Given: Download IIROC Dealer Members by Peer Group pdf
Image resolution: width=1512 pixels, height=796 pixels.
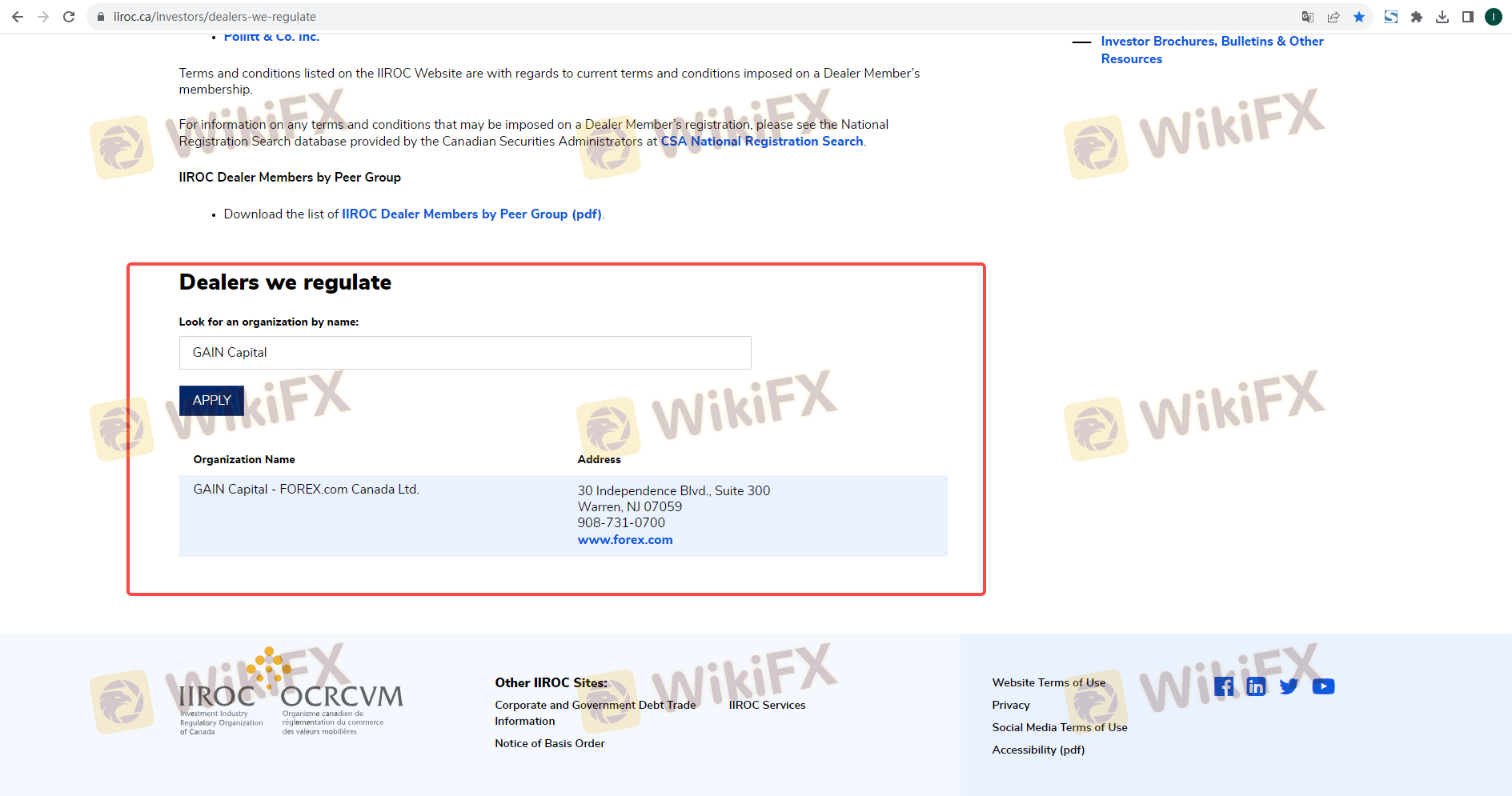Looking at the screenshot, I should coord(472,214).
